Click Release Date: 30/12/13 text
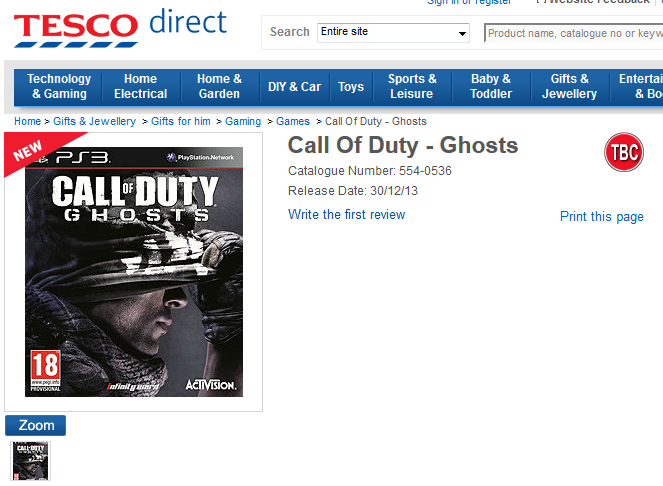The height and width of the screenshot is (486, 663). coord(353,191)
